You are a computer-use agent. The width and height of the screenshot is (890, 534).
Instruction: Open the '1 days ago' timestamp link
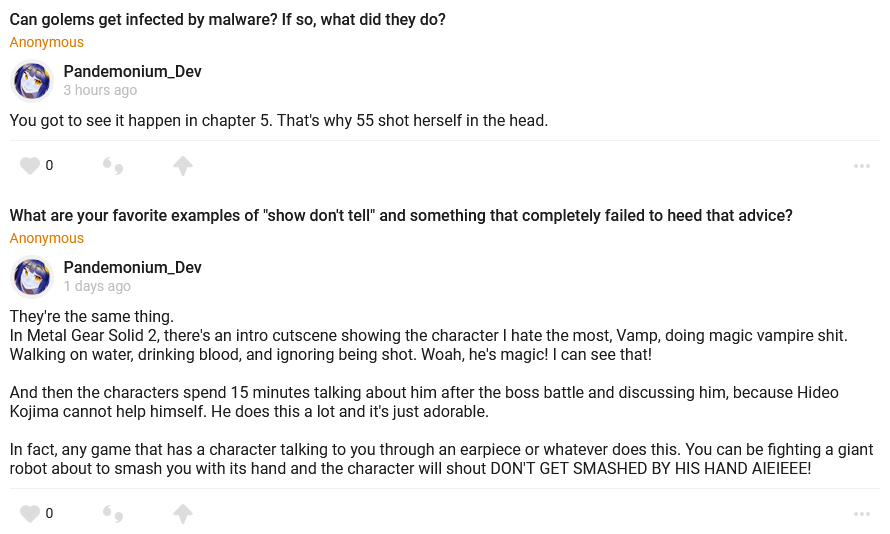[x=97, y=286]
